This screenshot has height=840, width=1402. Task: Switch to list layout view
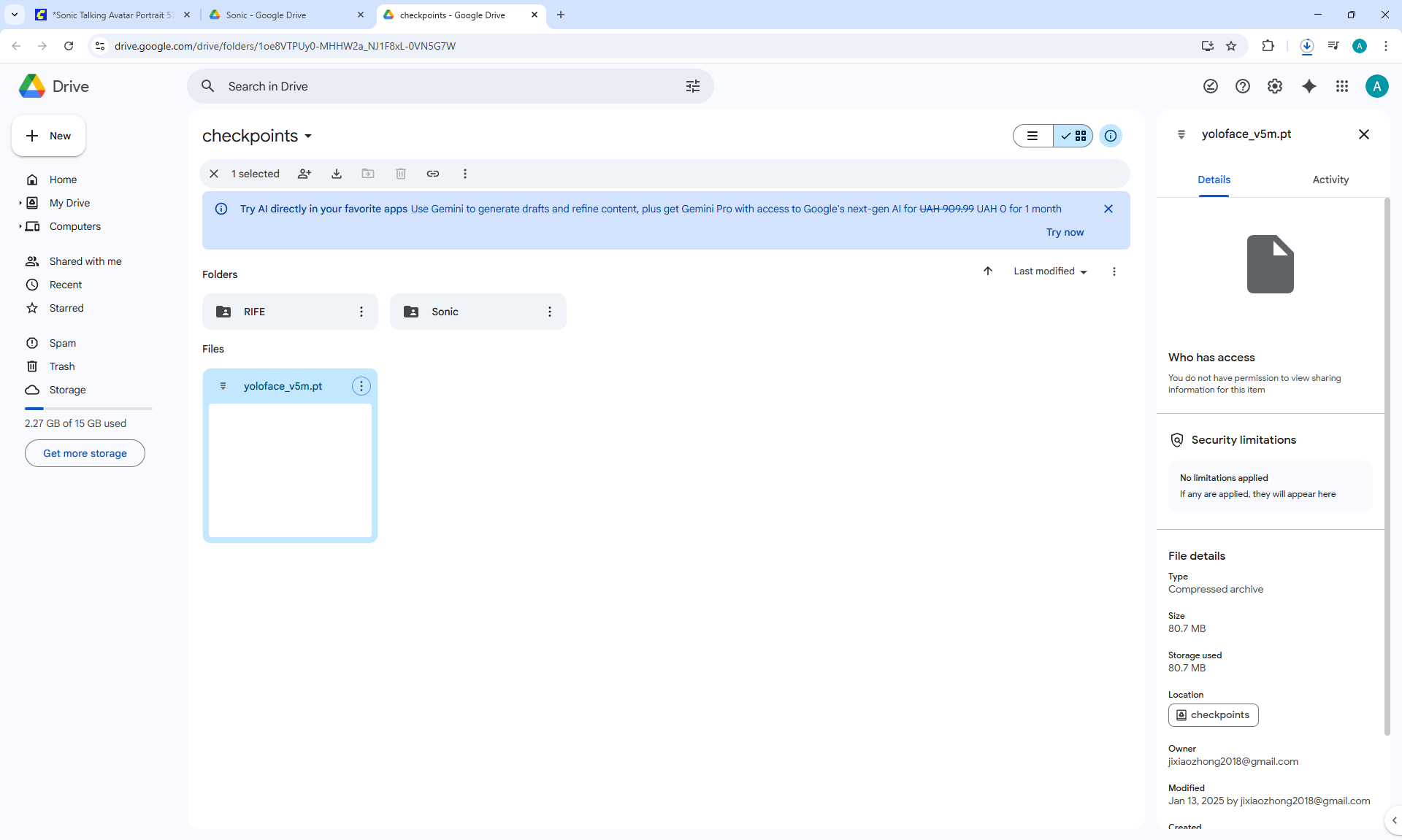click(x=1033, y=136)
